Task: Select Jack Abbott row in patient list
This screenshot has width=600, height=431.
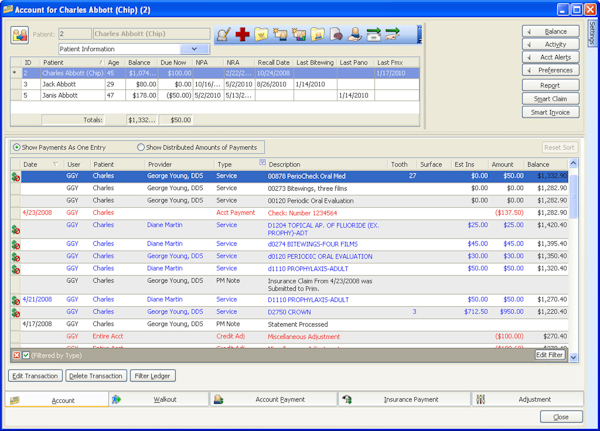Action: tap(60, 85)
